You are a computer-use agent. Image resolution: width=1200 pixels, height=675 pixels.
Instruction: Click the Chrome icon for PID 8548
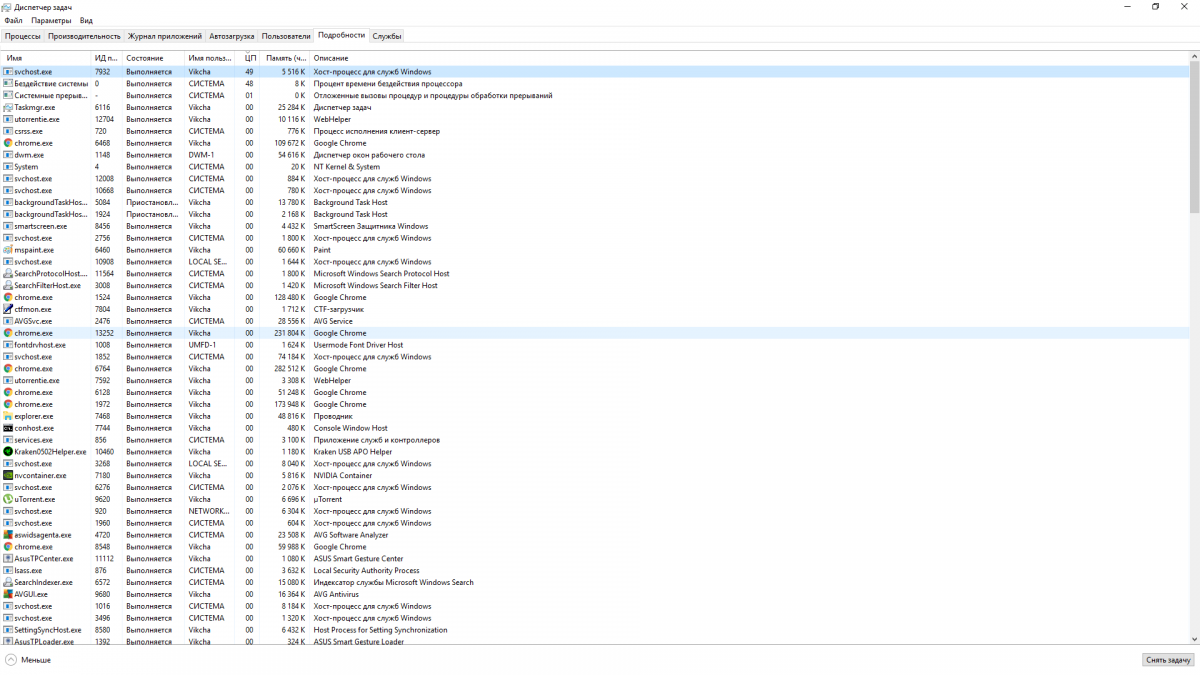8,547
